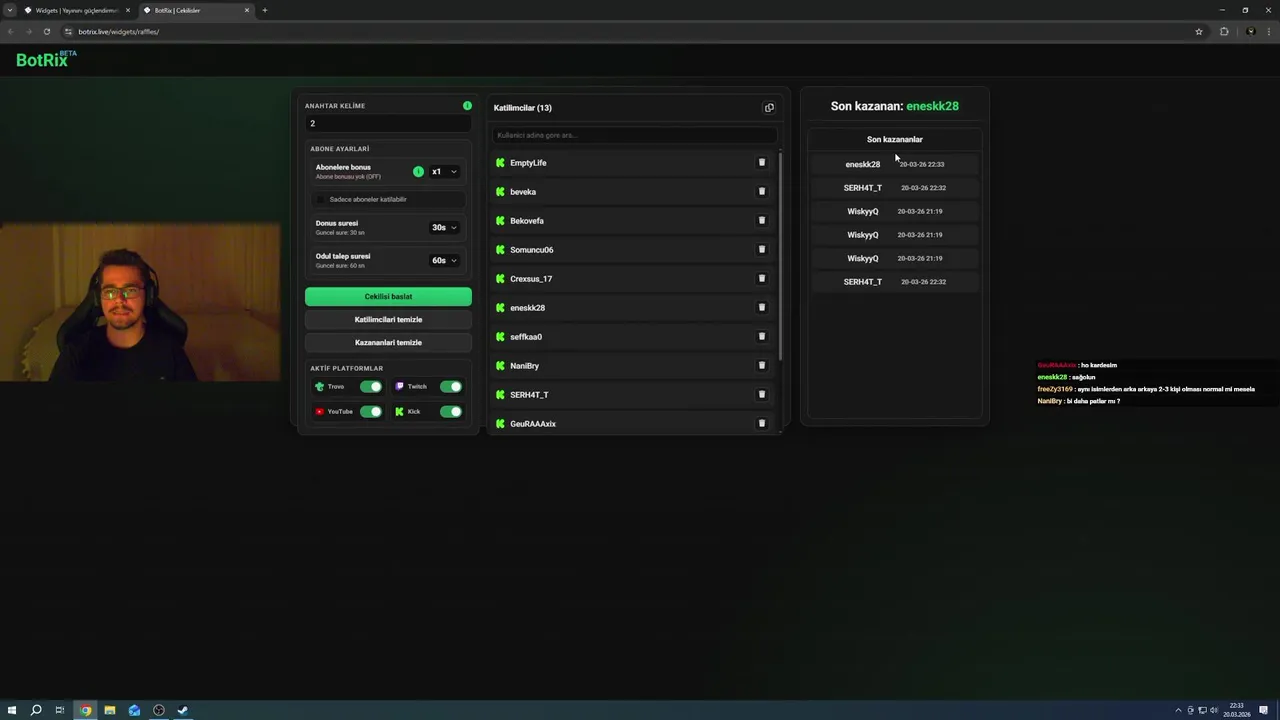This screenshot has width=1280, height=720.
Task: Open browser tab search chevron
Action: point(10,10)
